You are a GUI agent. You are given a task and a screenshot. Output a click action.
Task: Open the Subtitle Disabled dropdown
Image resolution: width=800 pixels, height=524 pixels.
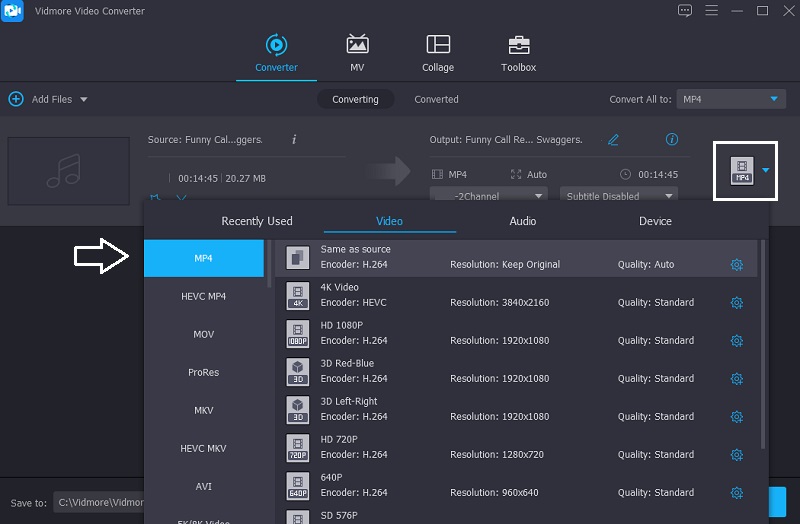click(x=618, y=196)
